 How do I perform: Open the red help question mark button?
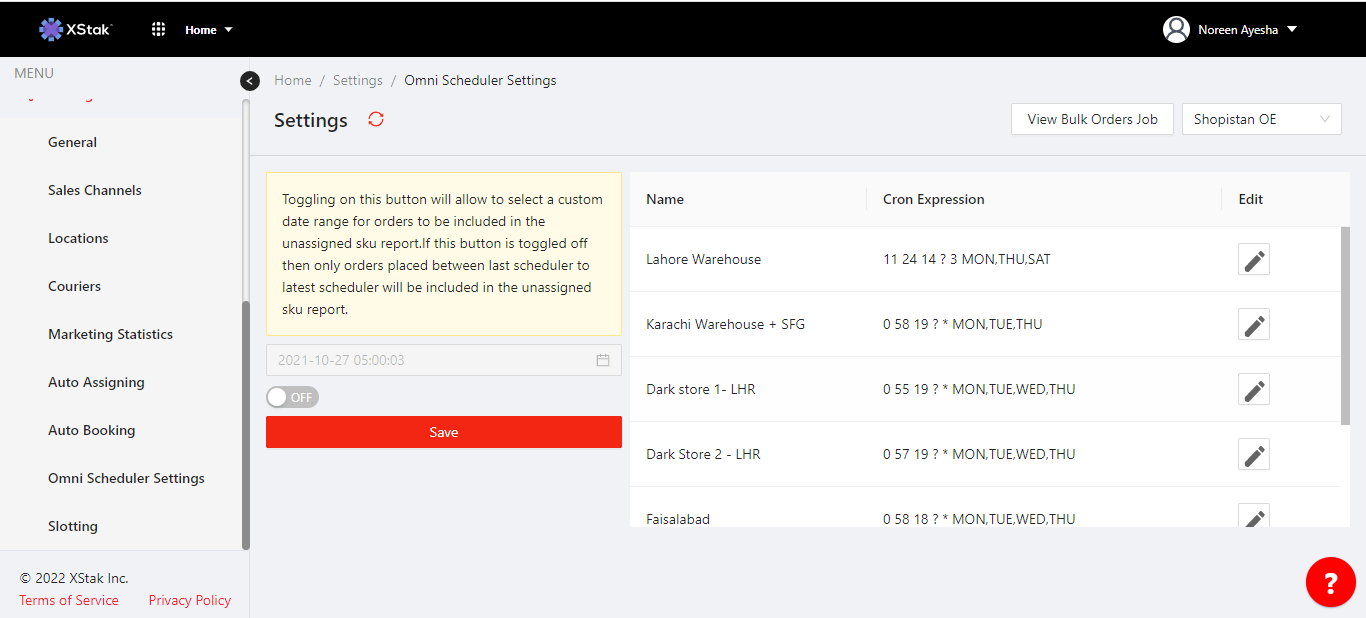tap(1330, 582)
